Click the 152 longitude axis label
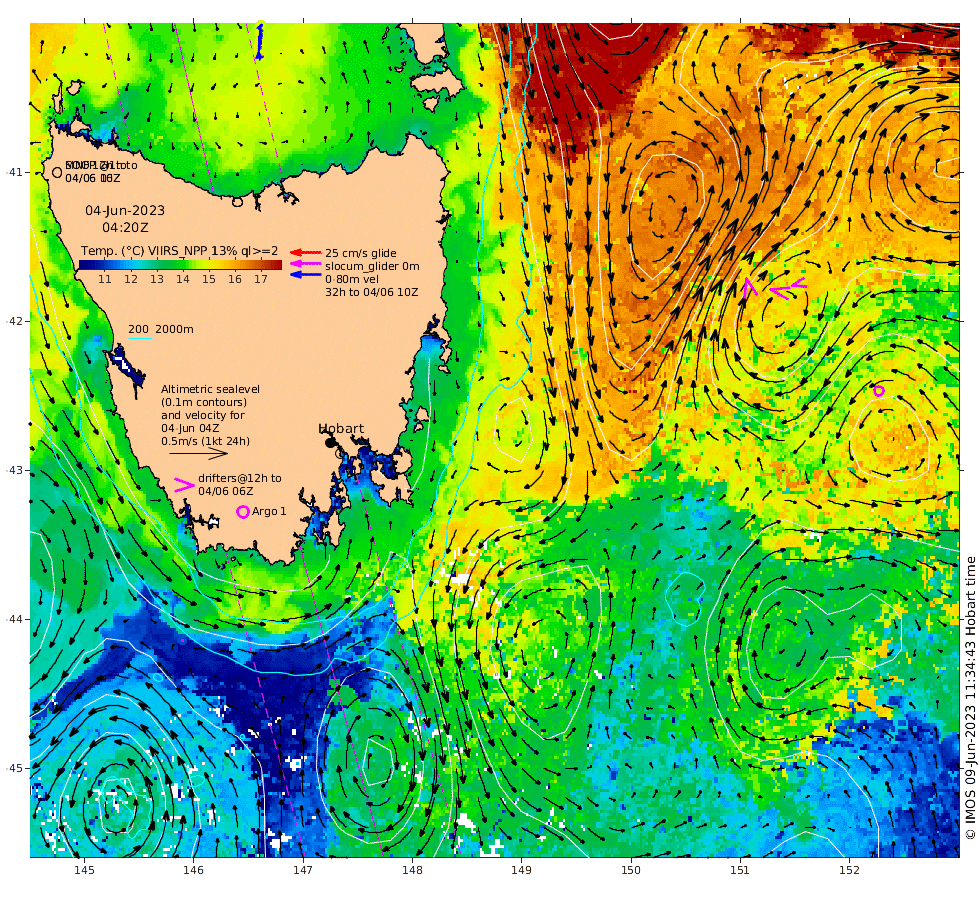 pos(849,869)
